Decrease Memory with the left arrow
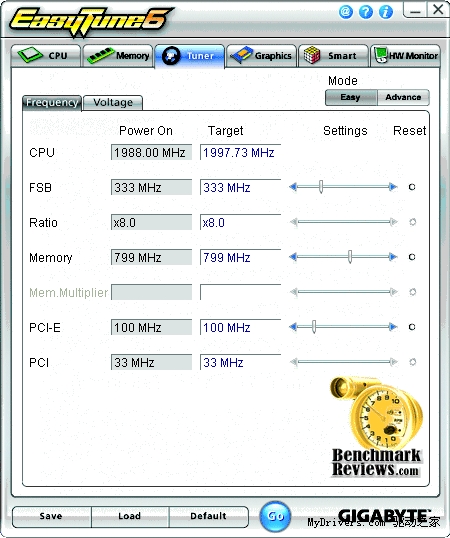The image size is (450, 538). [x=293, y=257]
